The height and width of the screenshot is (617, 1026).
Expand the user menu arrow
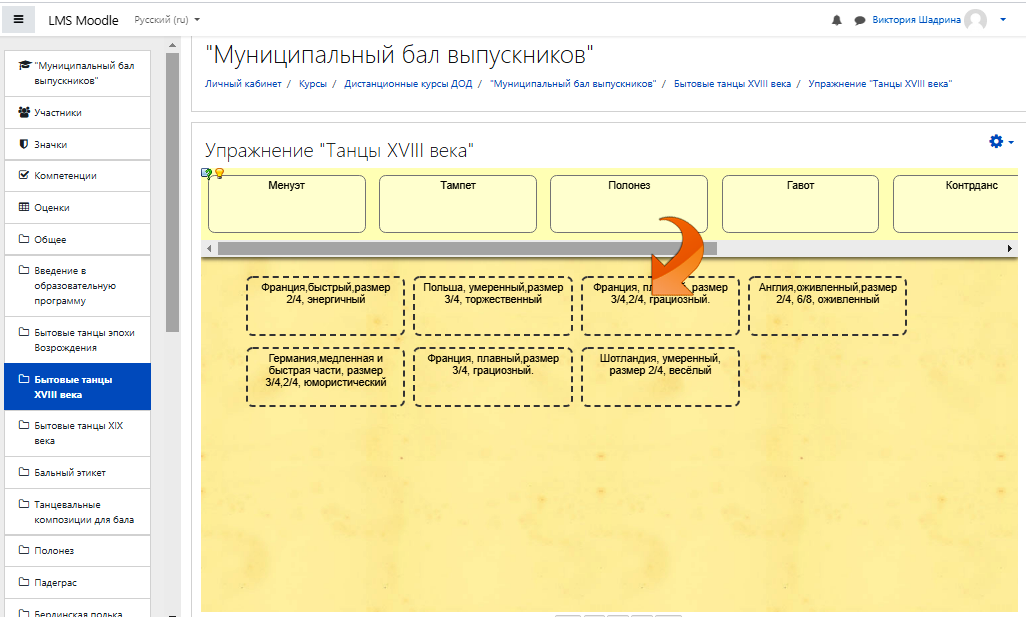tap(1003, 20)
